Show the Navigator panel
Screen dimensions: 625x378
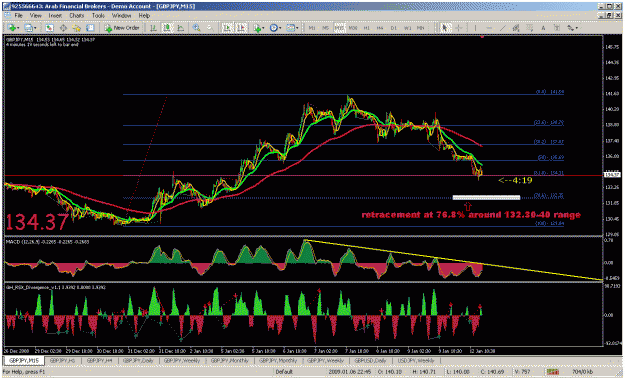[x=77, y=28]
